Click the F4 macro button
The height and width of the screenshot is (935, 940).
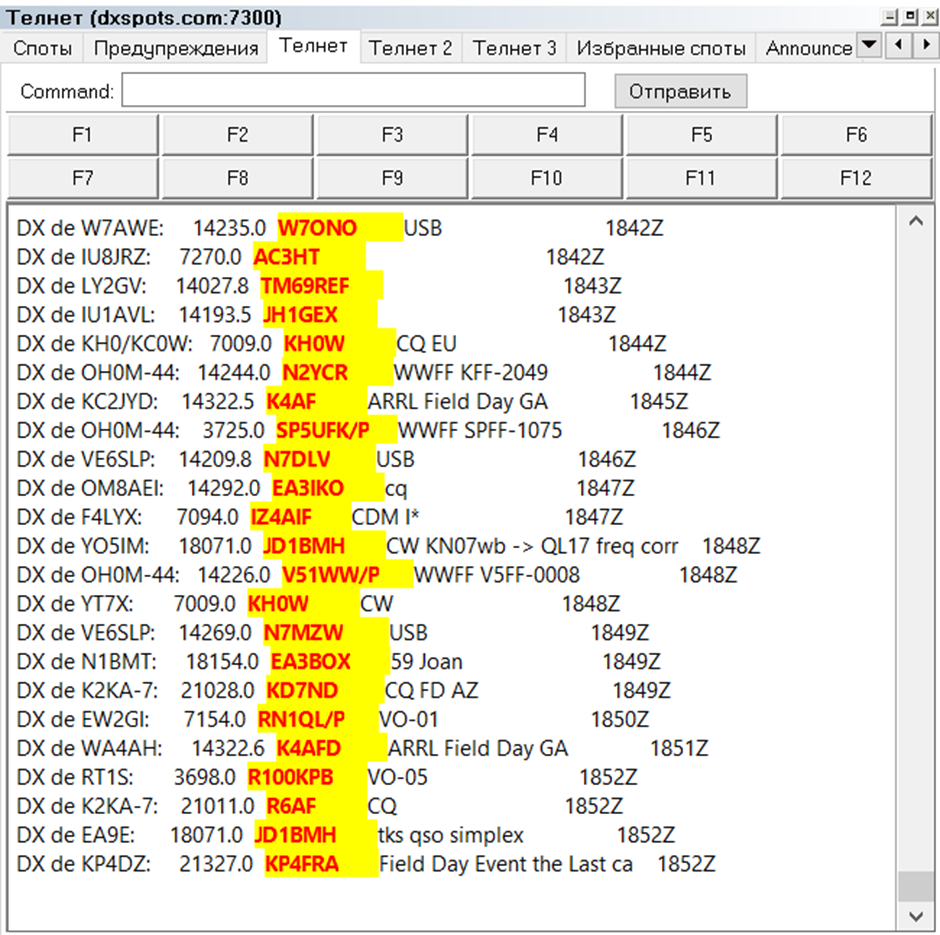[547, 135]
